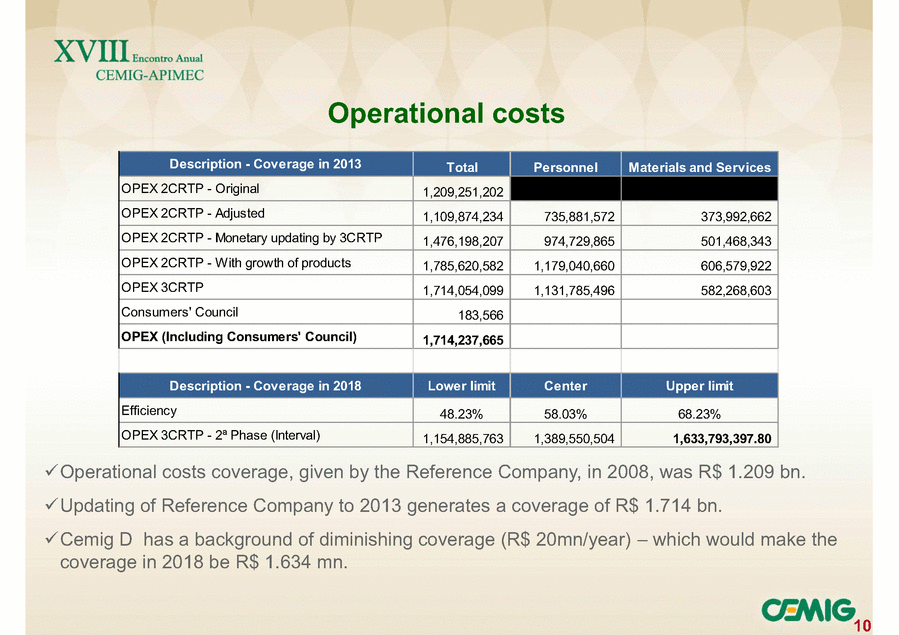Click the Description - Coverage in 2013 header
The height and width of the screenshot is (635, 899).
point(265,164)
